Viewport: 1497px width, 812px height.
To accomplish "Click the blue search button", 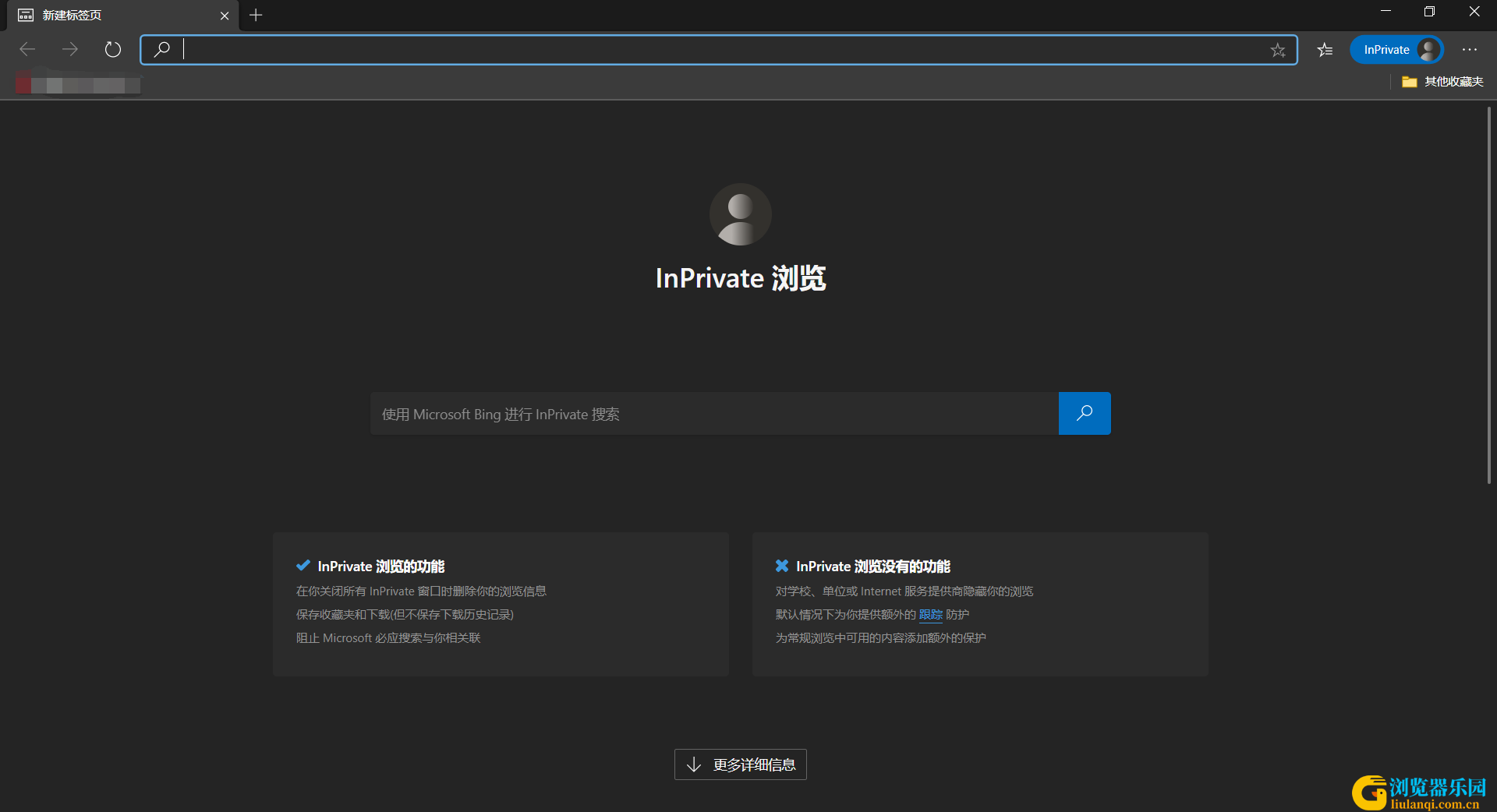I will click(x=1085, y=414).
